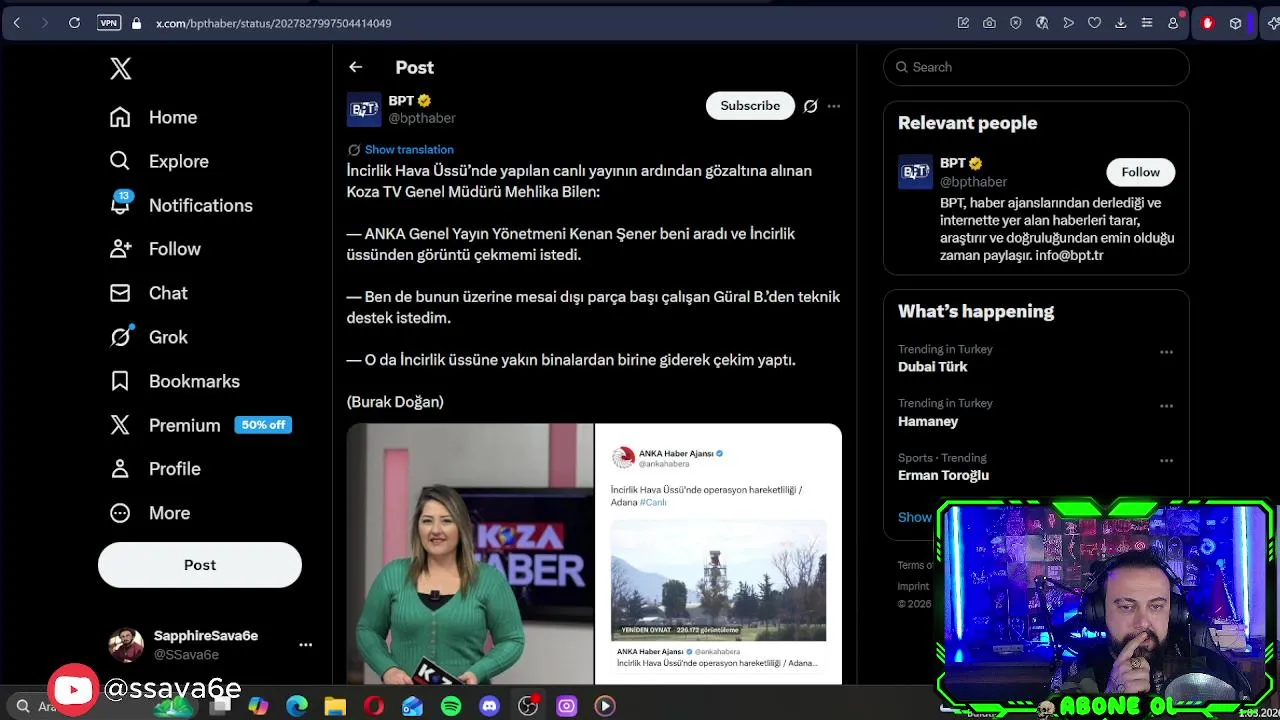The width and height of the screenshot is (1280, 720).
Task: Open the ANKA Haber Ajansı screenshot image
Action: point(719,554)
